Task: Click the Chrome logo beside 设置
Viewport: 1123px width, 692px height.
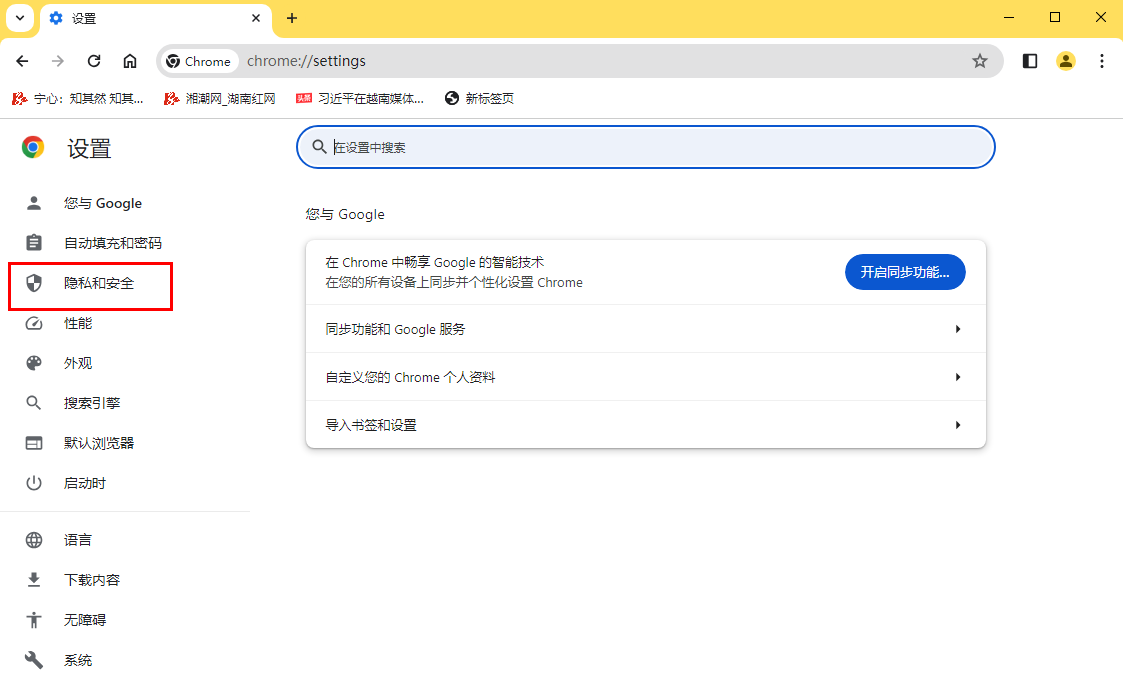Action: pyautogui.click(x=33, y=147)
